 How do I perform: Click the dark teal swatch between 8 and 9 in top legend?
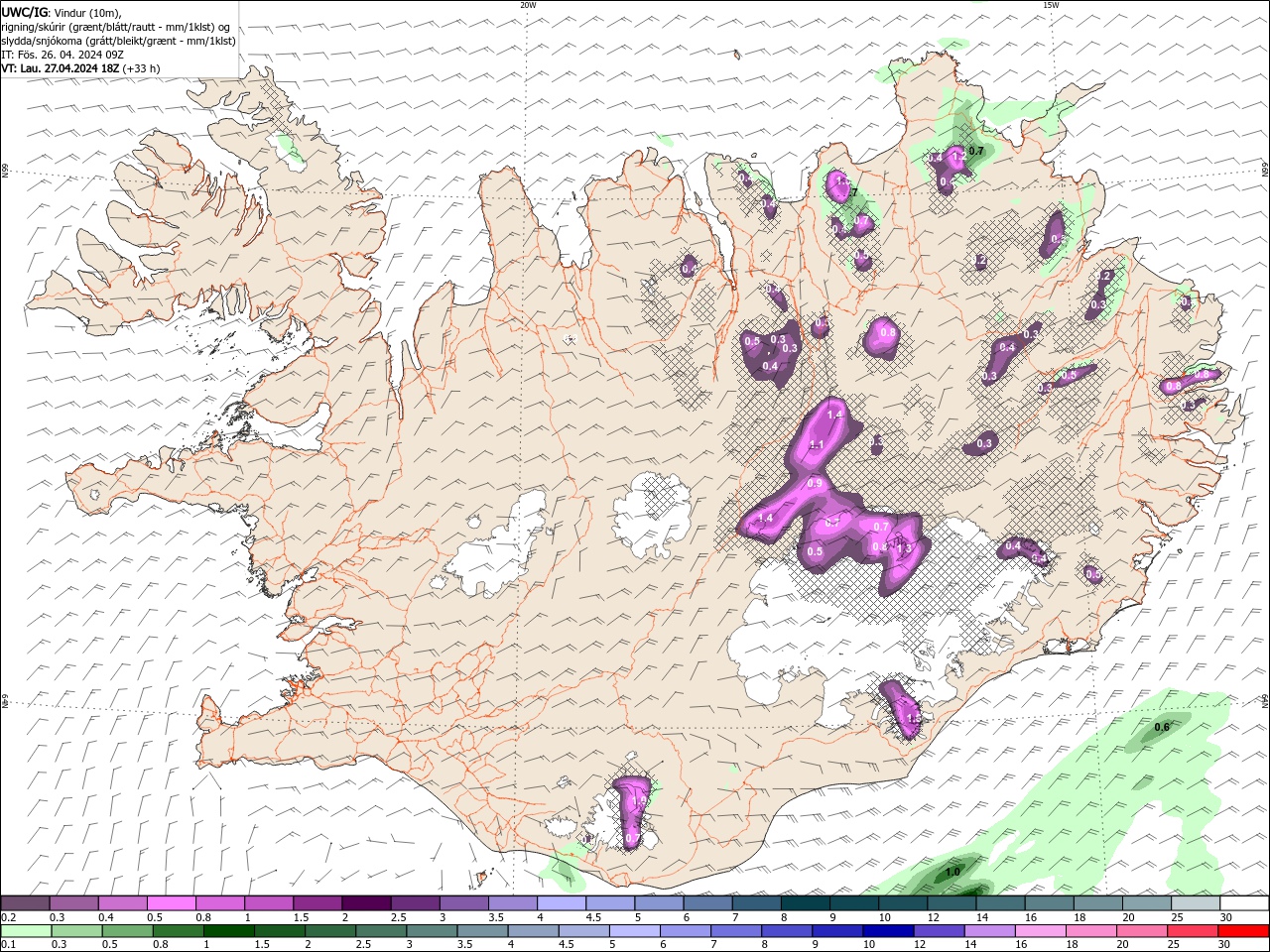point(805,903)
